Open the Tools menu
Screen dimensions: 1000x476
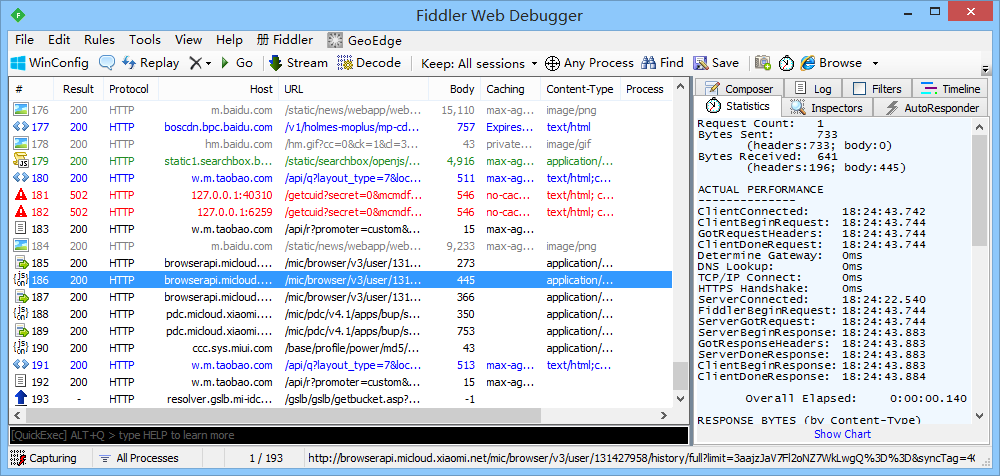point(145,40)
